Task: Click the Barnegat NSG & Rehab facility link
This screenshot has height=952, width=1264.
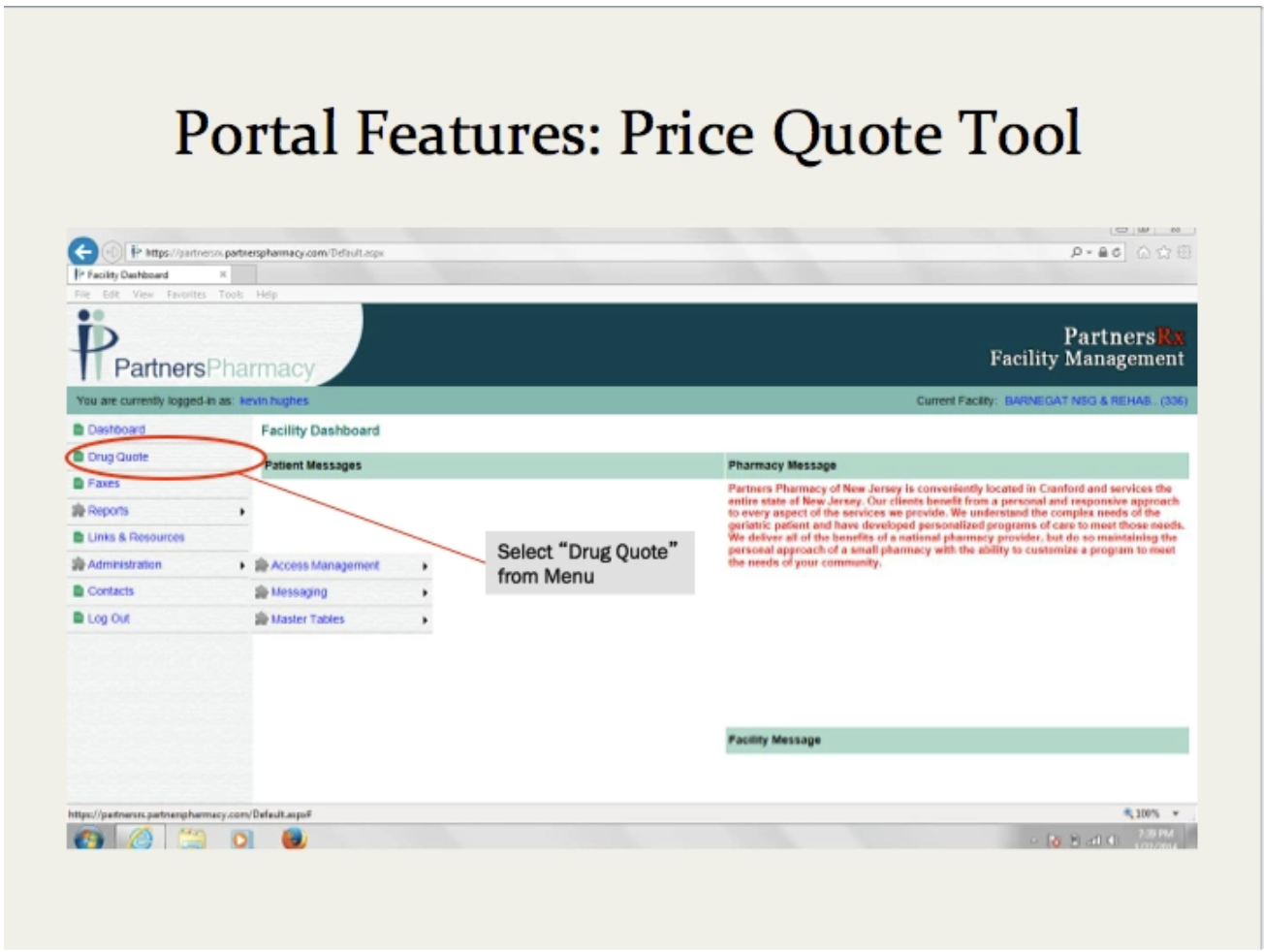Action: tap(1094, 400)
